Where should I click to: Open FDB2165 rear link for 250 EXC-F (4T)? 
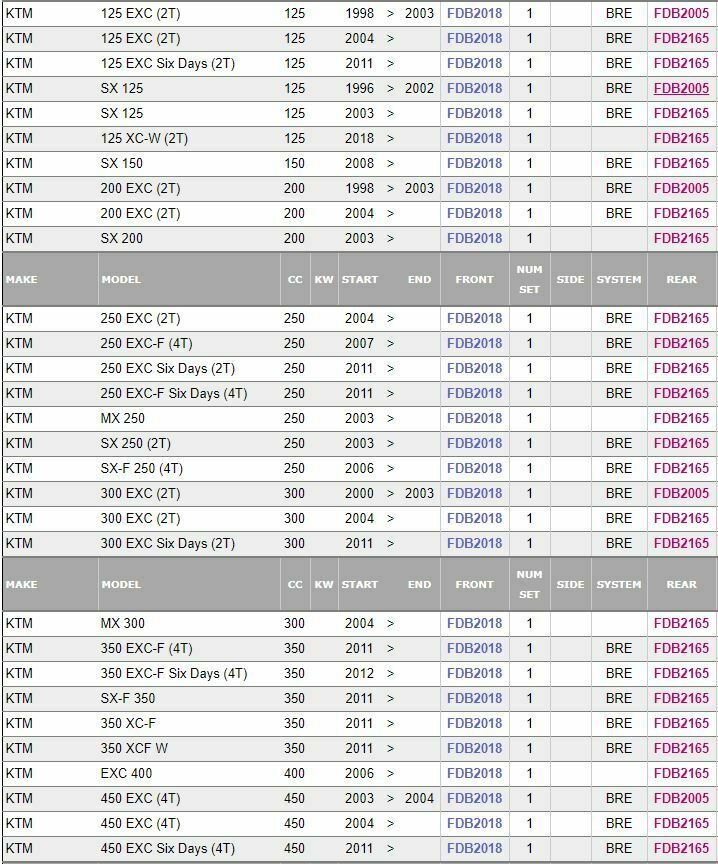pyautogui.click(x=681, y=343)
